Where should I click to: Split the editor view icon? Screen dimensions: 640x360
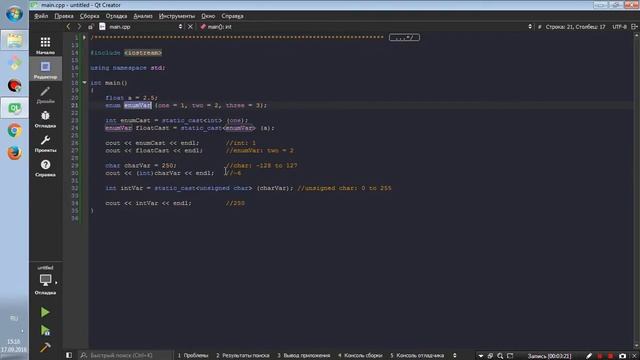pos(634,27)
